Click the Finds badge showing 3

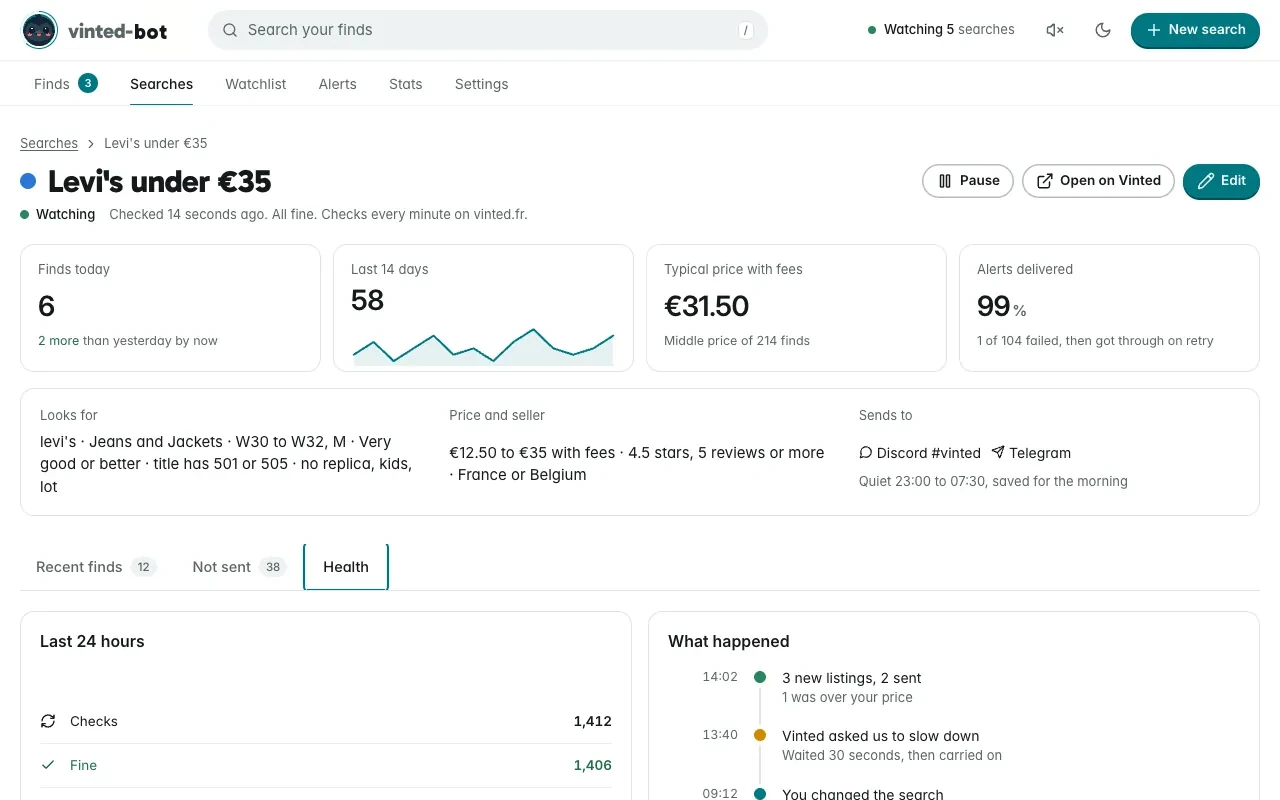pyautogui.click(x=88, y=83)
